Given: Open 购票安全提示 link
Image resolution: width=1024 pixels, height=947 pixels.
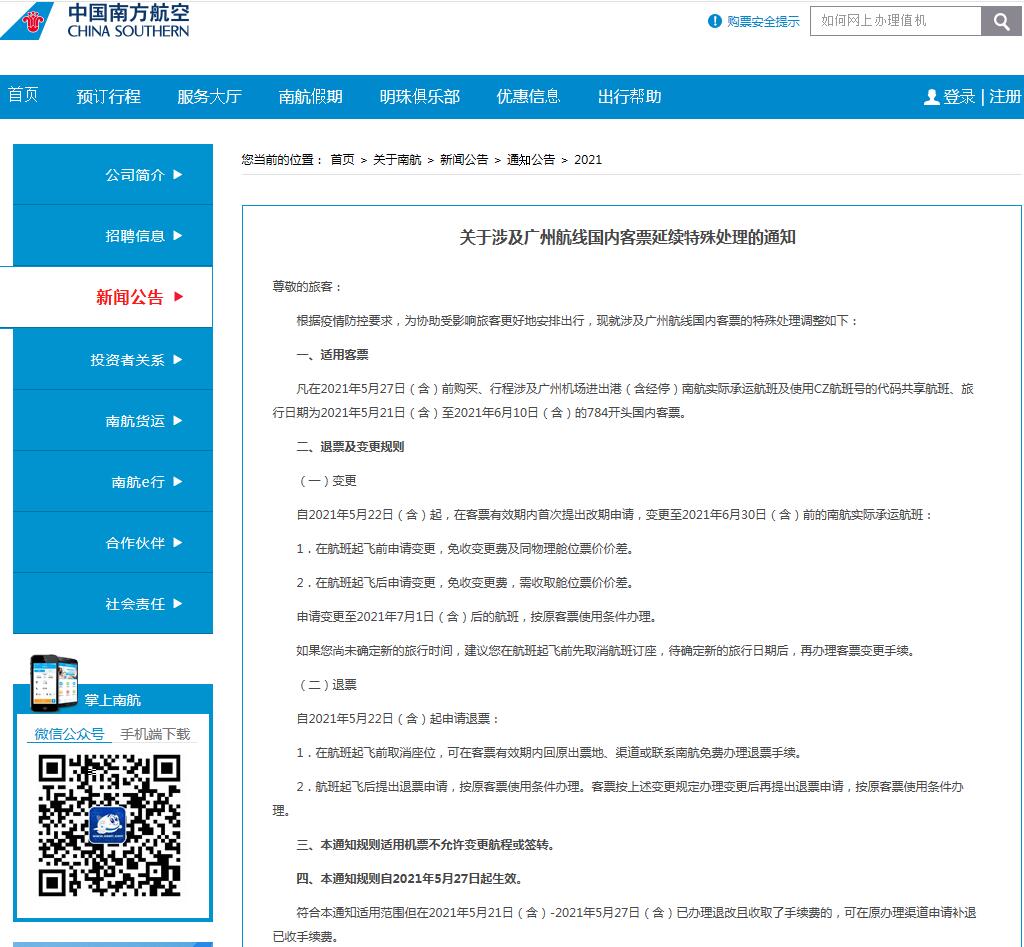Looking at the screenshot, I should [x=763, y=22].
